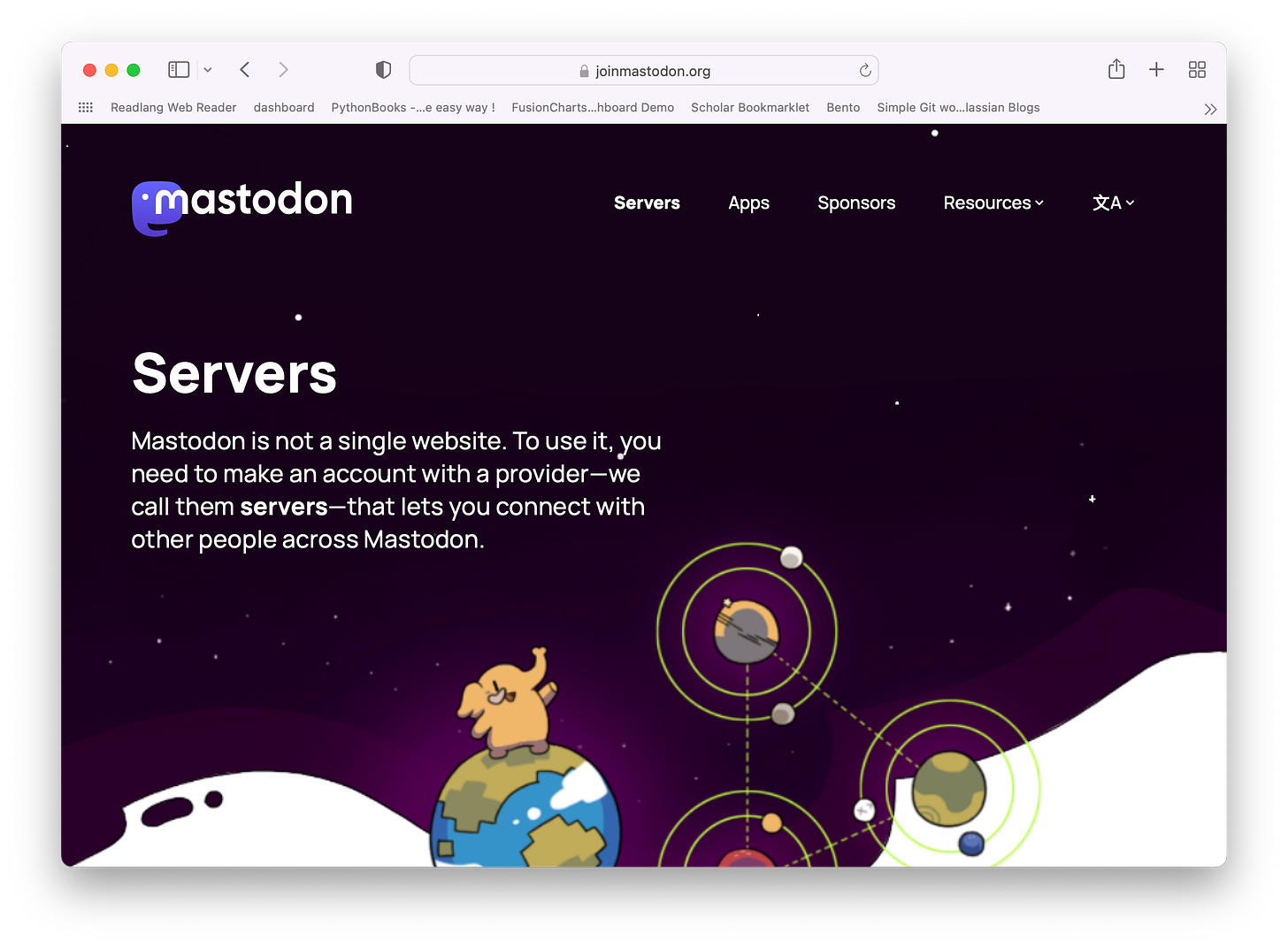Open Readlang Web Reader bookmark
The width and height of the screenshot is (1288, 948).
click(x=173, y=107)
